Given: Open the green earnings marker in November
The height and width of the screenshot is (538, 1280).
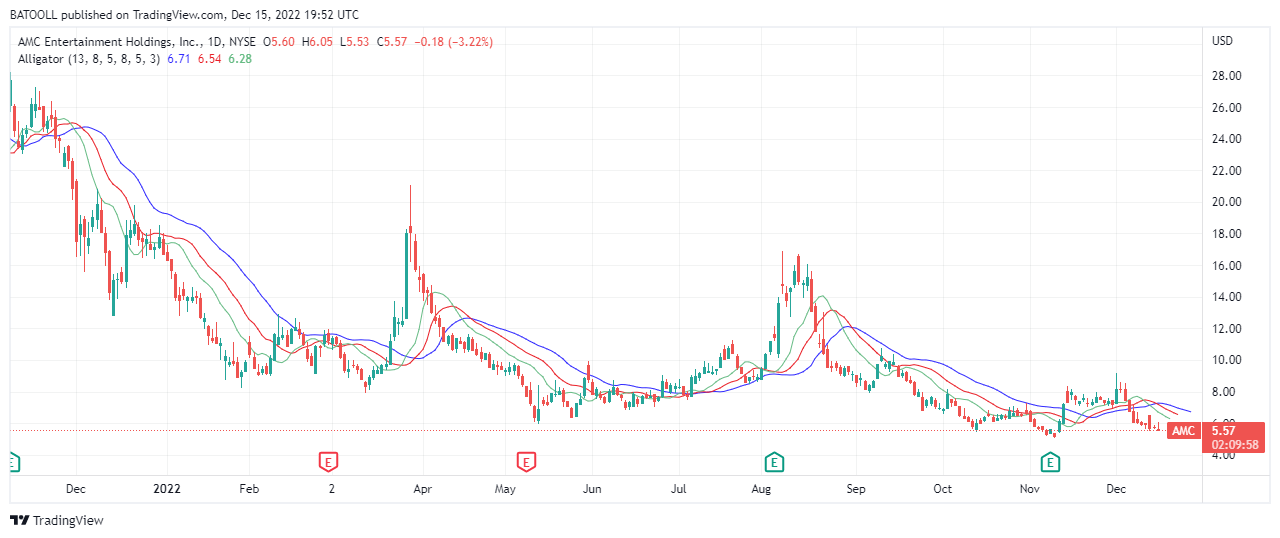Looking at the screenshot, I should 1050,461.
